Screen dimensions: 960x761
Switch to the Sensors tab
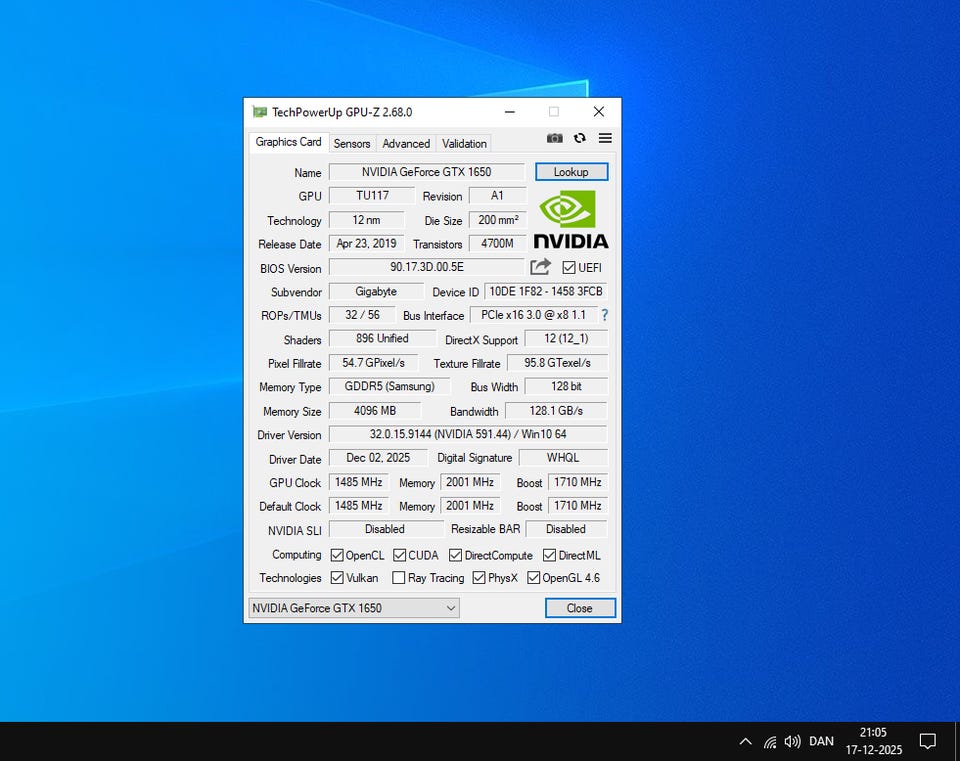352,143
